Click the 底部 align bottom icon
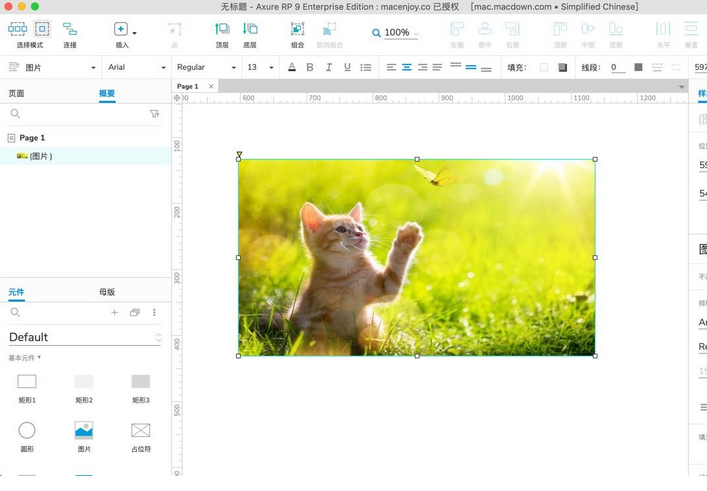The height and width of the screenshot is (491, 707). 615,29
